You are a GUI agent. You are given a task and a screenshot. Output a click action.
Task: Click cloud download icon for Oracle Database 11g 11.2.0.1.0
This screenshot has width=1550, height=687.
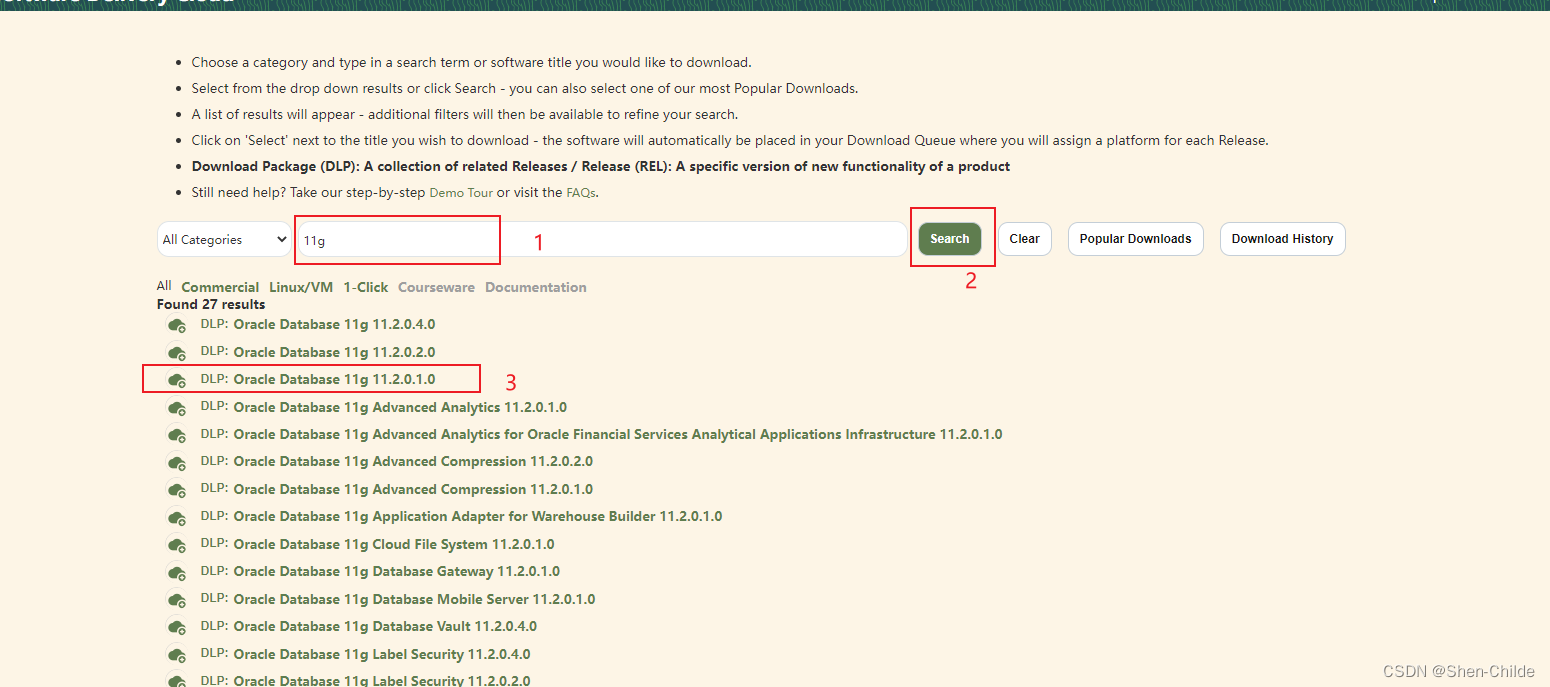pos(177,380)
